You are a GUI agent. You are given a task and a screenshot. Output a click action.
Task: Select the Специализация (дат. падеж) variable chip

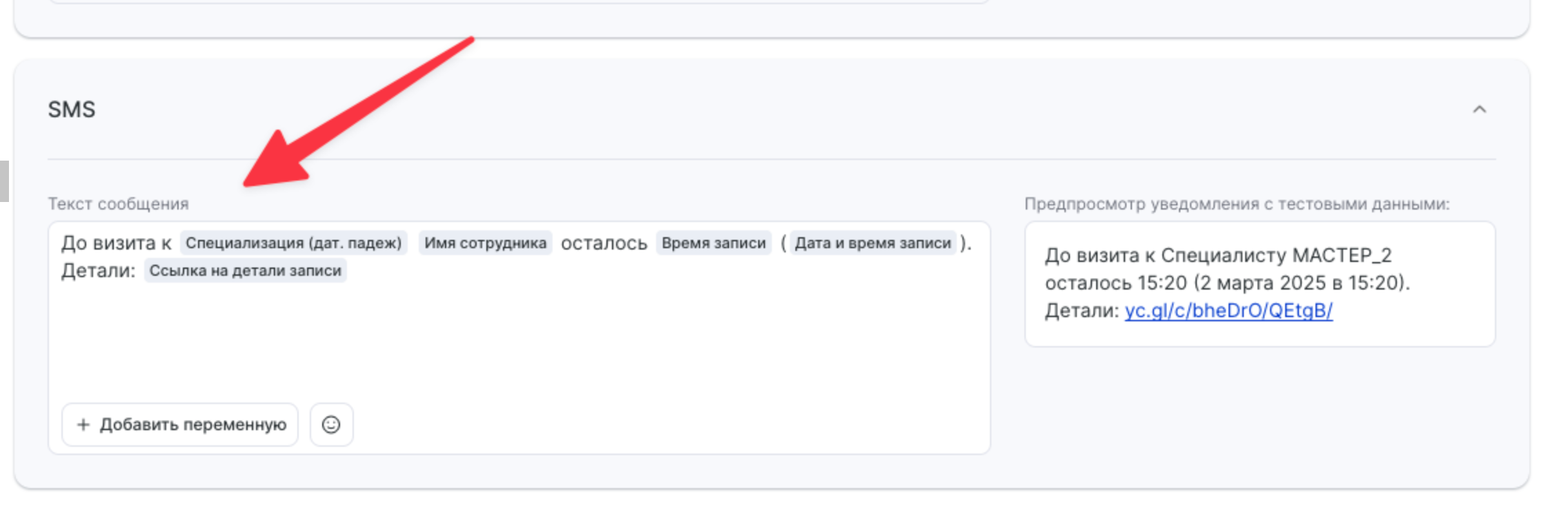[293, 243]
